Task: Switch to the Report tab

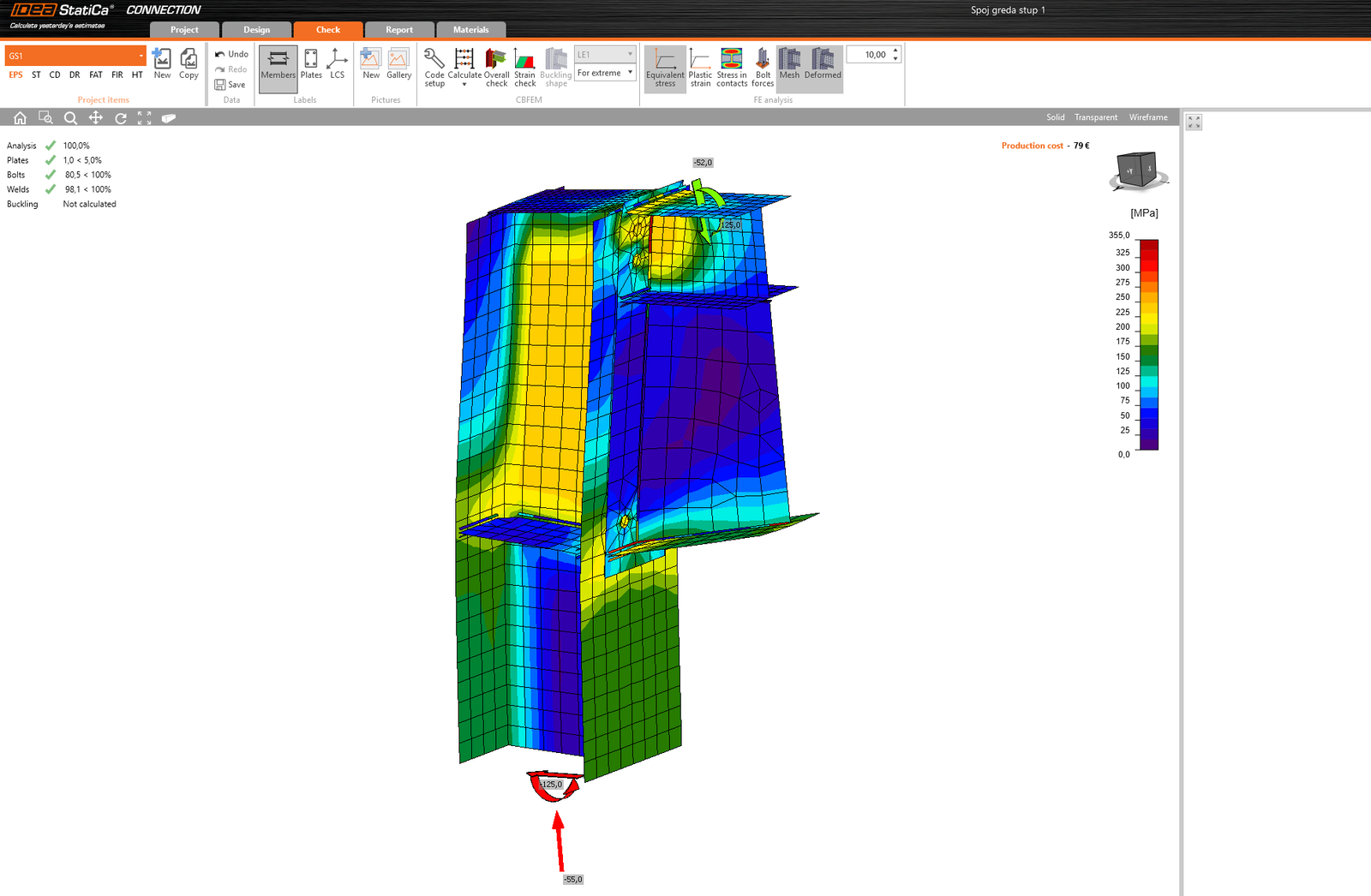Action: coord(398,30)
